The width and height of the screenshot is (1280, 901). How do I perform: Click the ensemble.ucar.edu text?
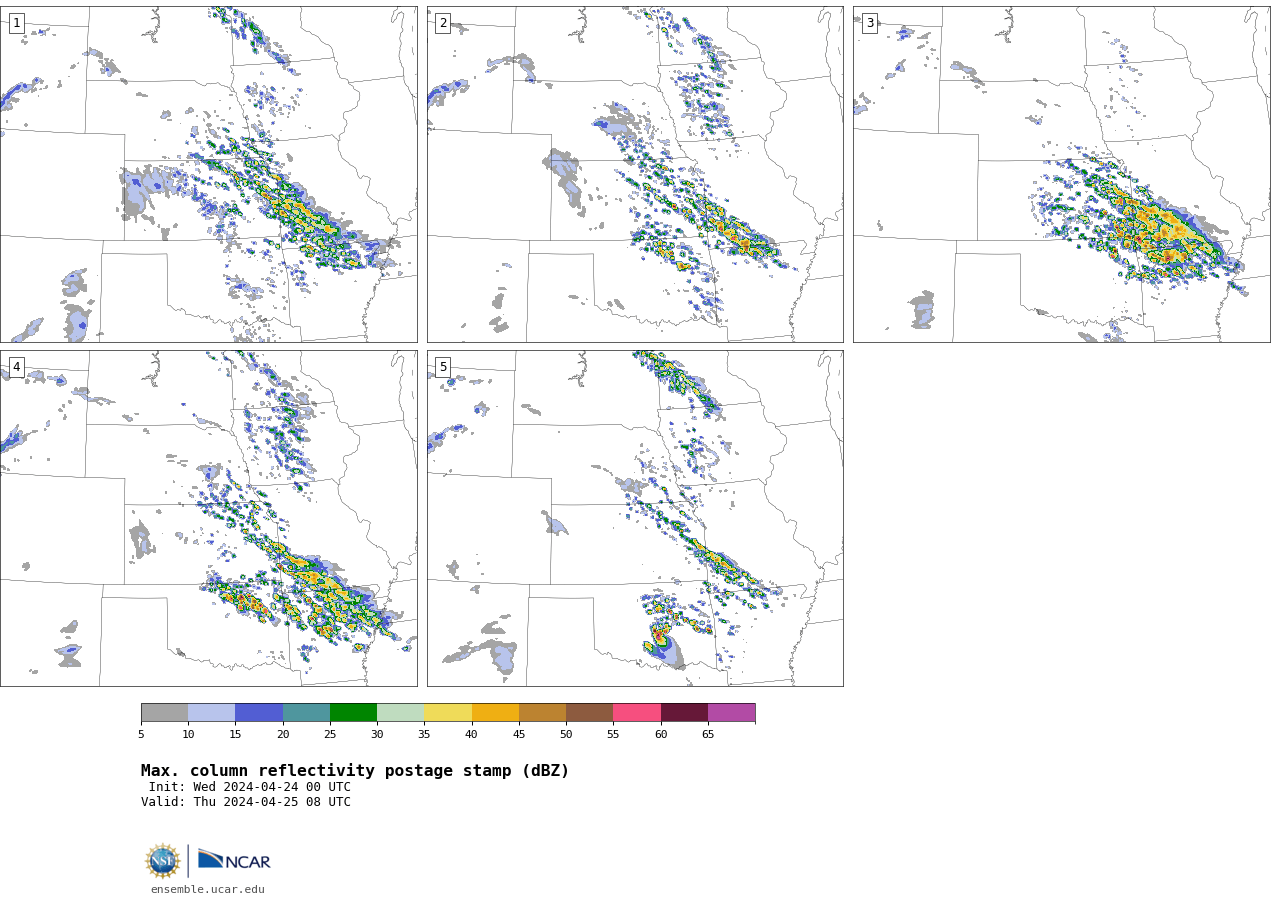point(208,889)
